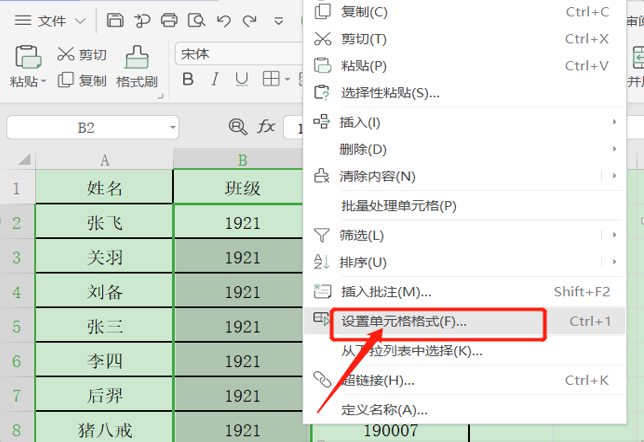Click cell containing 猪八戒
This screenshot has height=442, width=644.
click(x=104, y=428)
